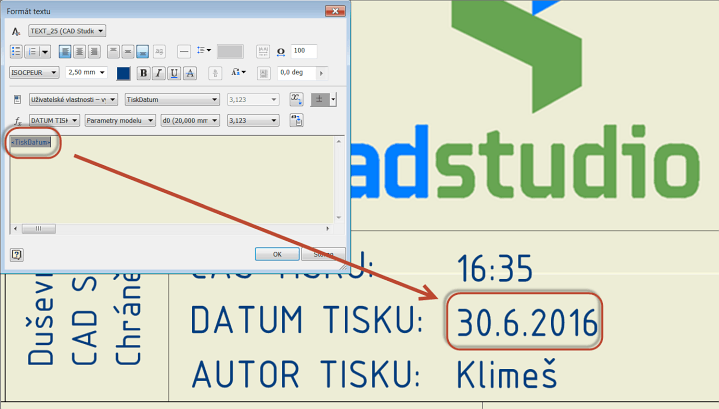Image resolution: width=719 pixels, height=409 pixels.
Task: Set vertical justification to top
Action: tap(113, 51)
